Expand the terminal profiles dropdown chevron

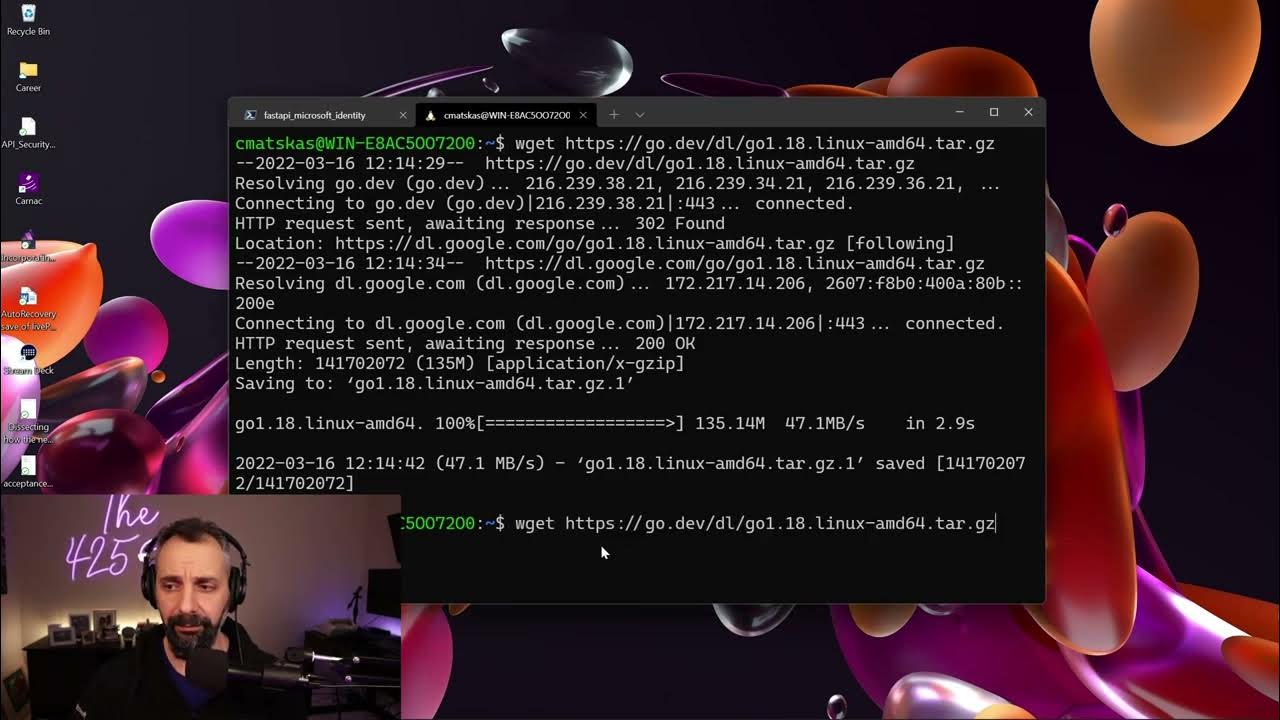640,114
